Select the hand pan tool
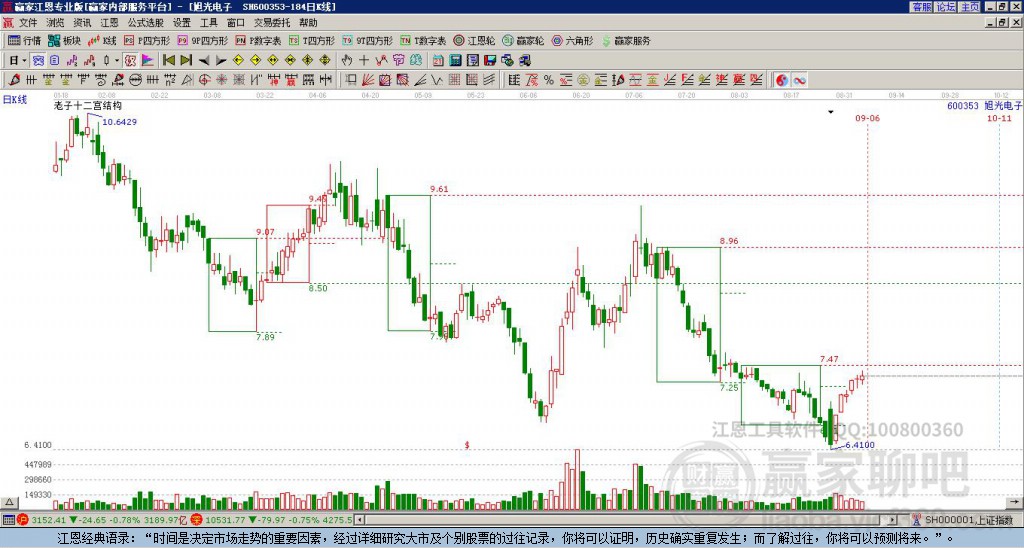The width and height of the screenshot is (1024, 548). (x=347, y=61)
